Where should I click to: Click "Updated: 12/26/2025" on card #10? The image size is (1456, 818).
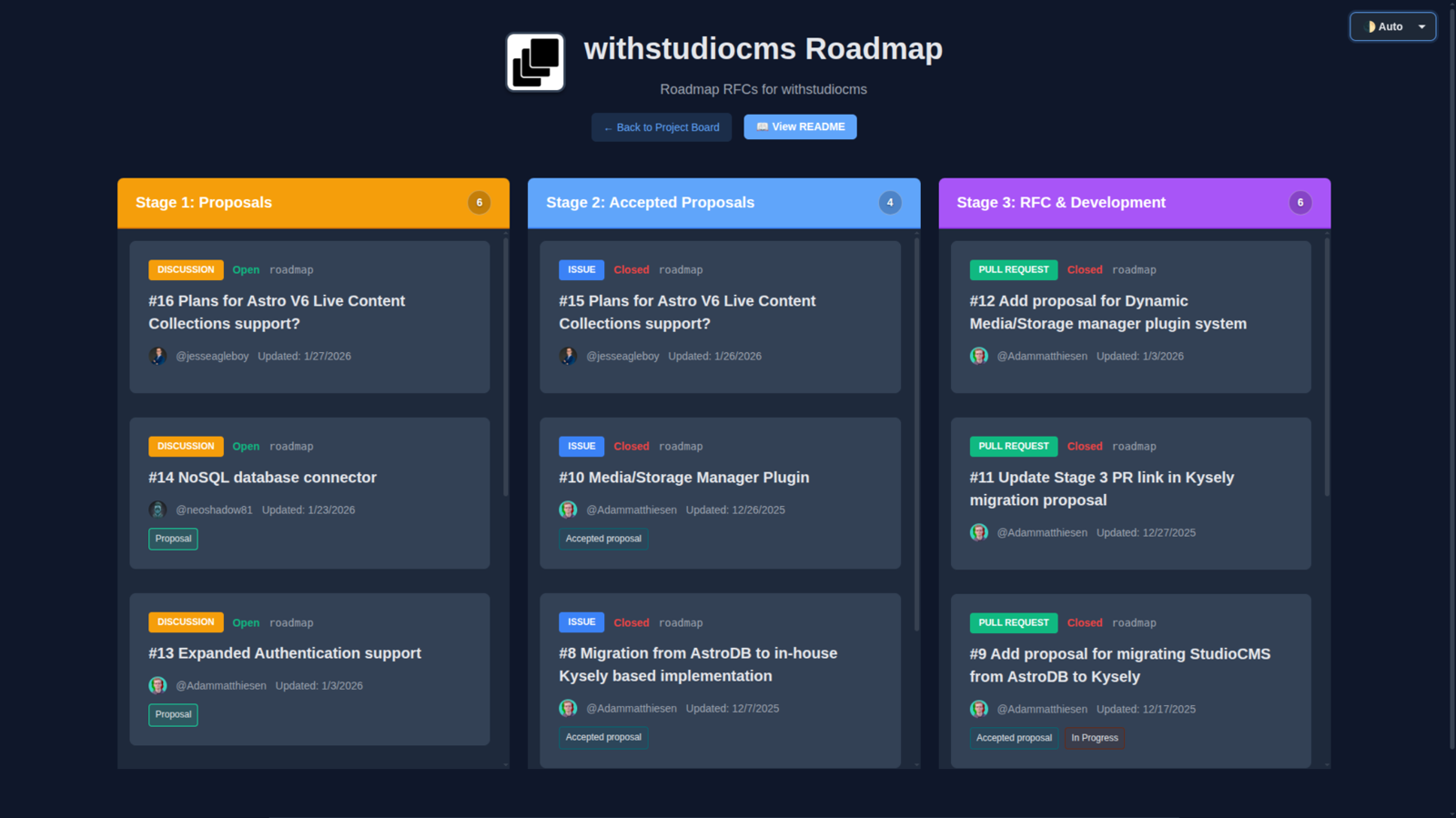735,510
